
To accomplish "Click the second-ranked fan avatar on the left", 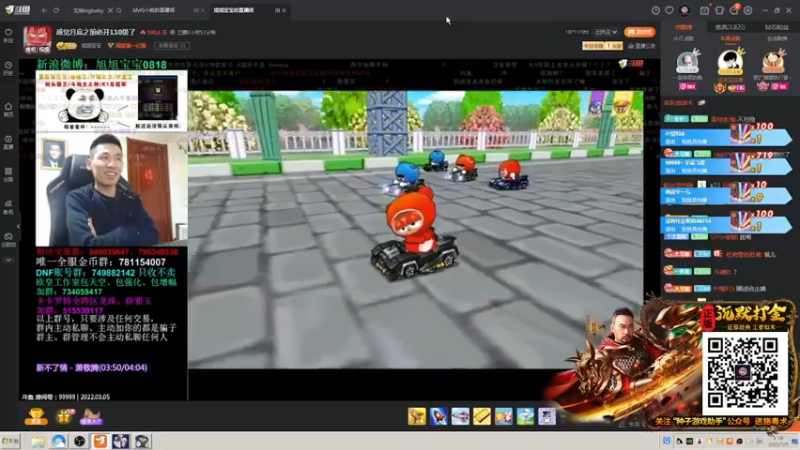I will pos(687,64).
